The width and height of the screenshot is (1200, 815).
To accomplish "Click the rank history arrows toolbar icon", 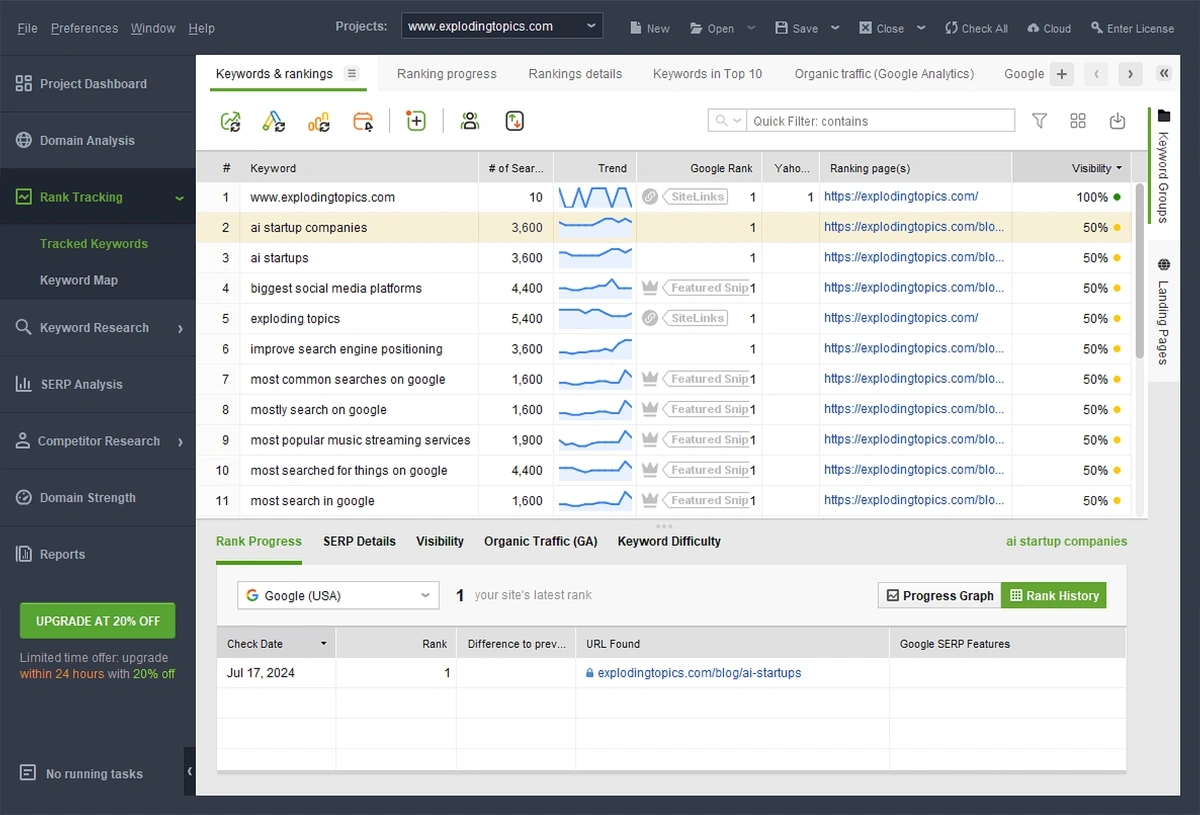I will pos(514,121).
